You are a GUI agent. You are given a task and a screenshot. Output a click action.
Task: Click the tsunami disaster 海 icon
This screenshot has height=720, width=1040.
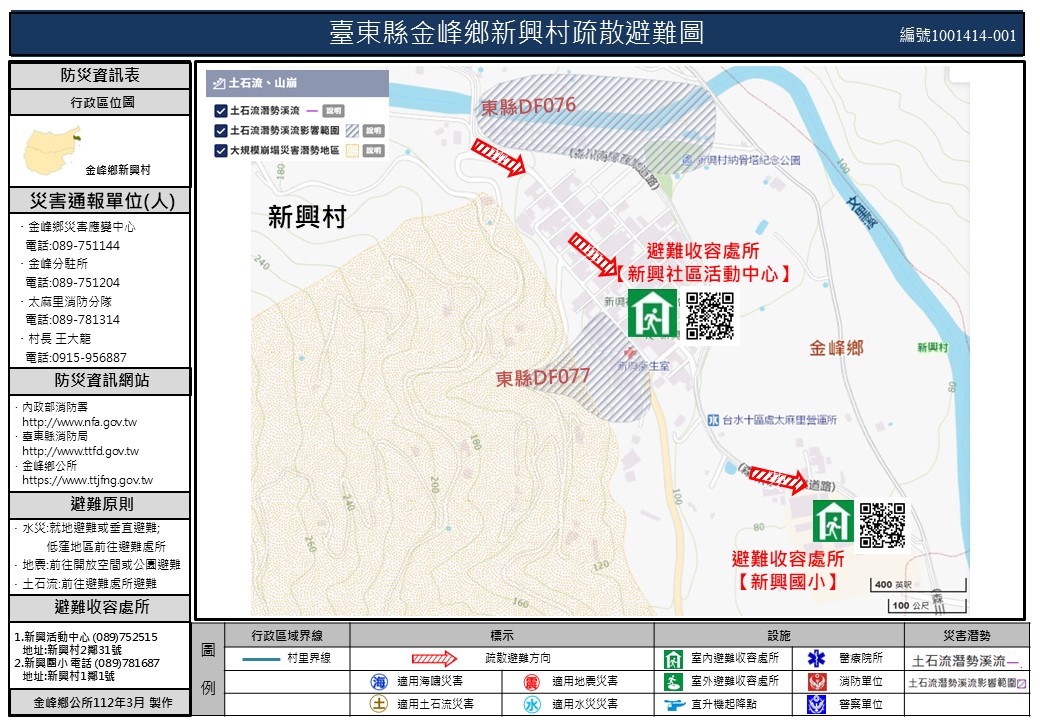pos(379,681)
